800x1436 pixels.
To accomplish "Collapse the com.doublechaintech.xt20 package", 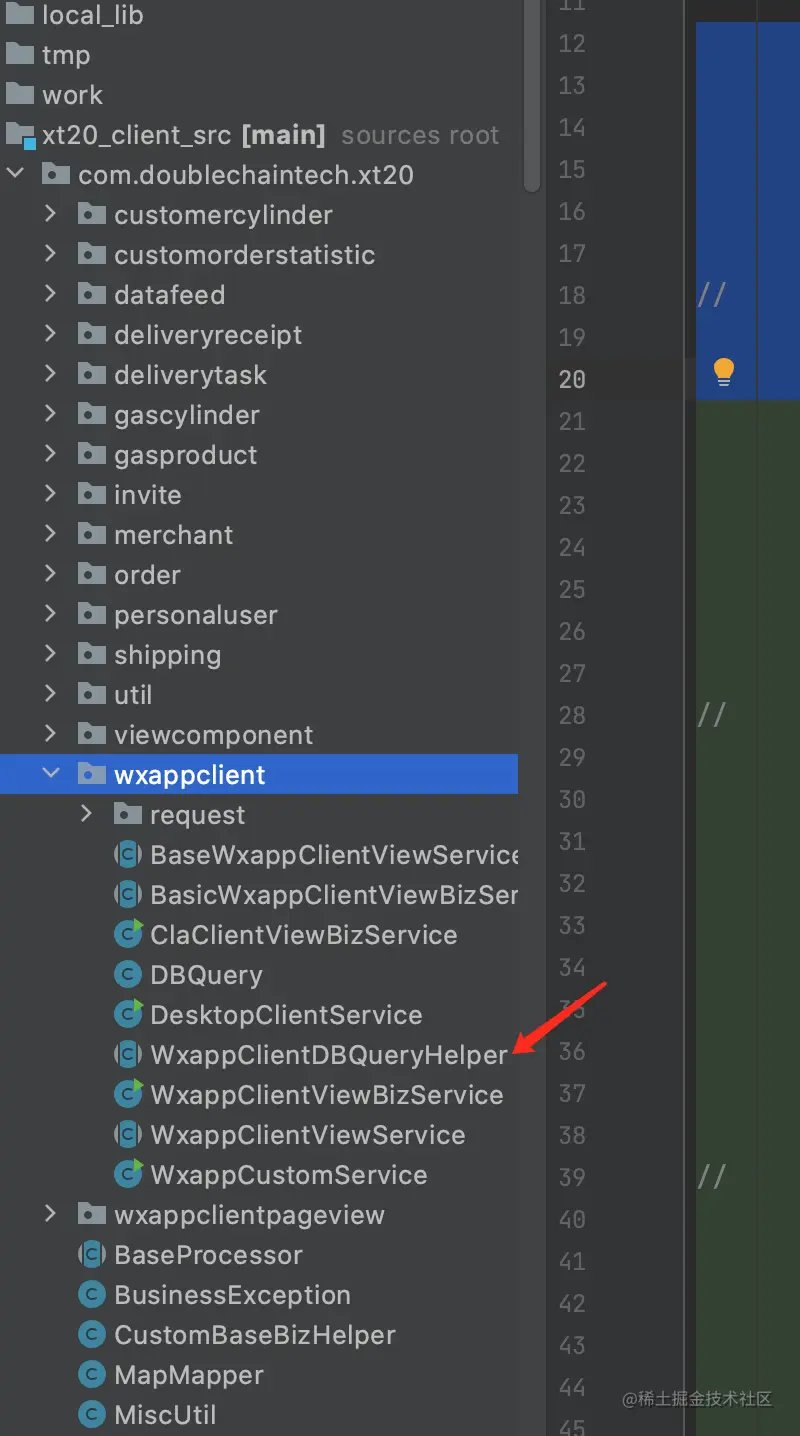I will coord(15,175).
